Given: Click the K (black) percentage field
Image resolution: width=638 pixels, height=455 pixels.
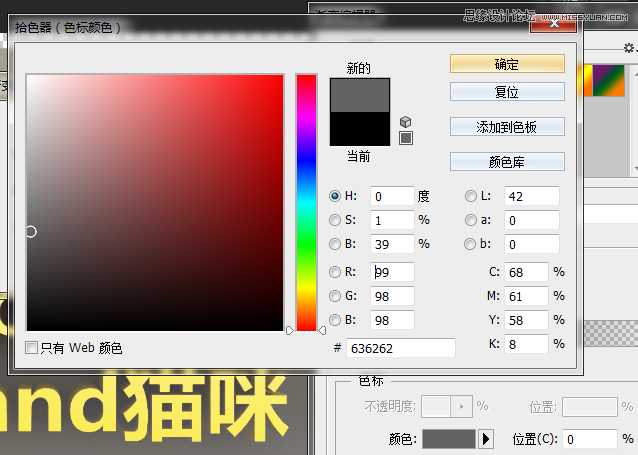Looking at the screenshot, I should tap(526, 344).
